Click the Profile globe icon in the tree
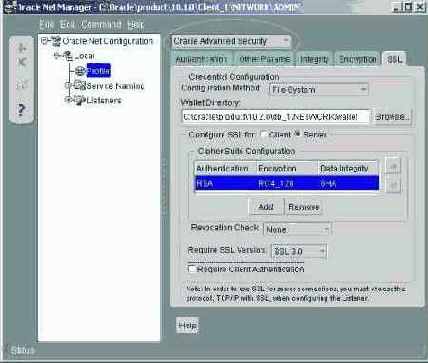428x363 pixels. point(80,71)
